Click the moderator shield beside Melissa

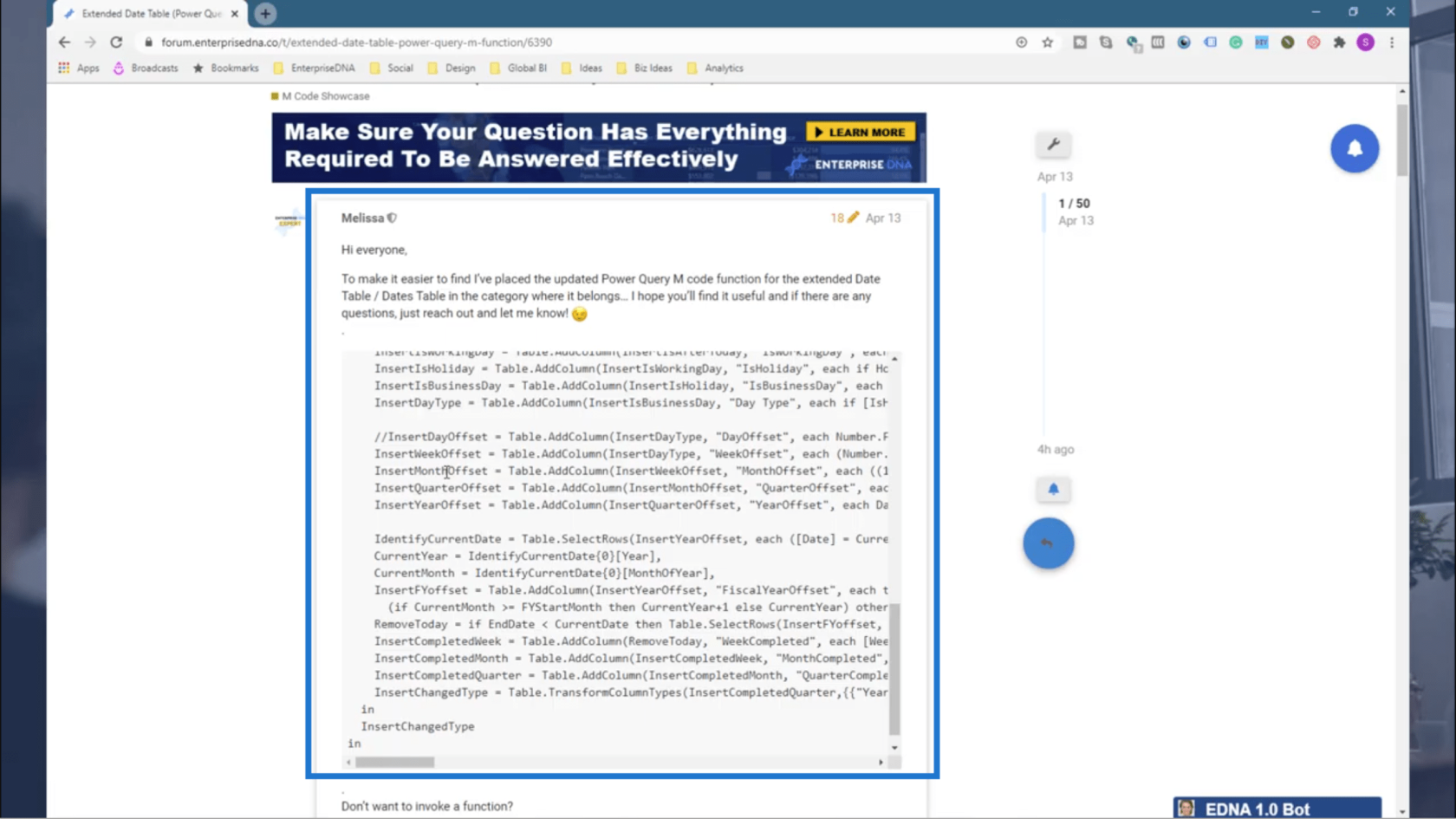393,218
